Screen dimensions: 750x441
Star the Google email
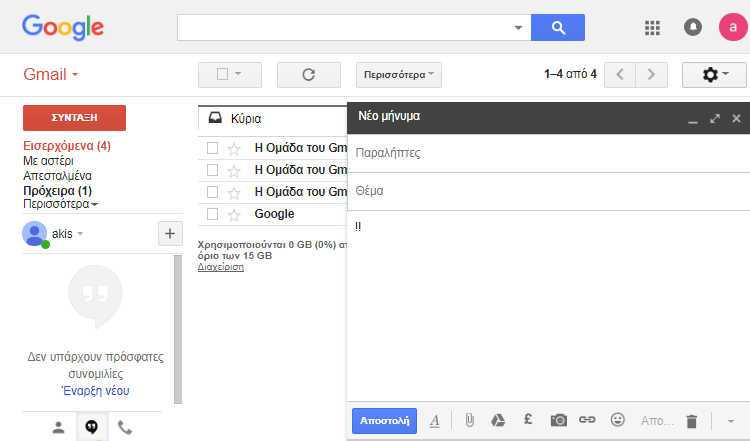coord(234,215)
